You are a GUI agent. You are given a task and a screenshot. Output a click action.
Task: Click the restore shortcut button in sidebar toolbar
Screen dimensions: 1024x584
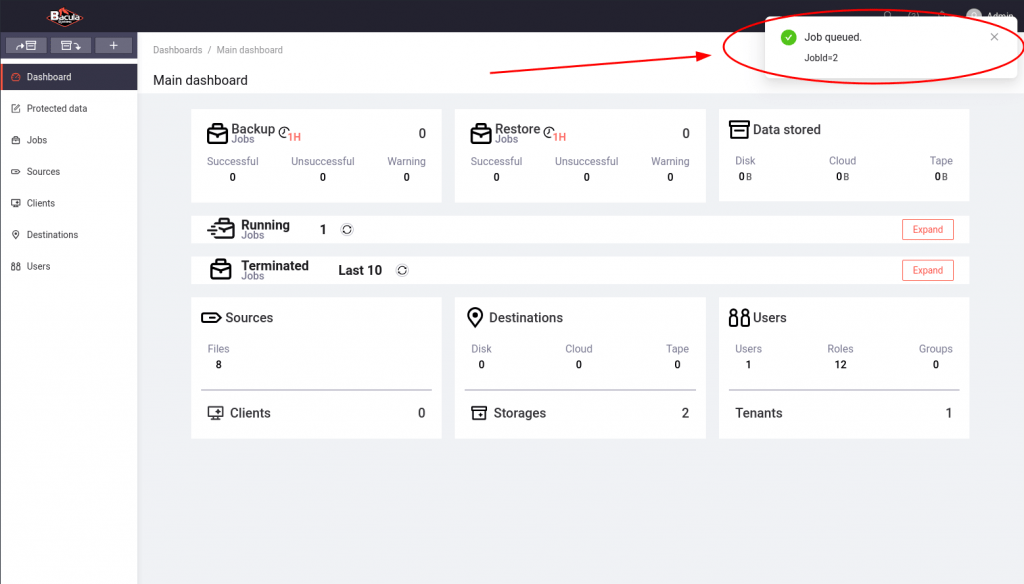[x=70, y=45]
